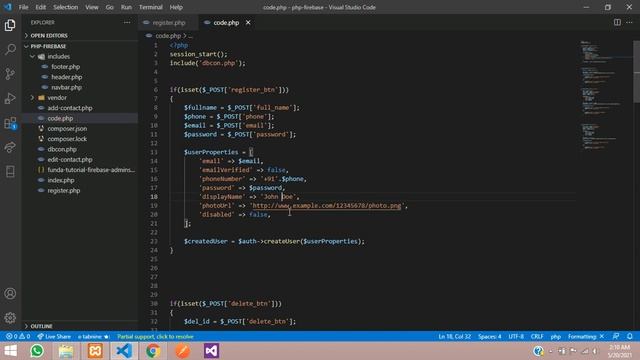Open the Edit menu
The height and width of the screenshot is (360, 640).
40,7
